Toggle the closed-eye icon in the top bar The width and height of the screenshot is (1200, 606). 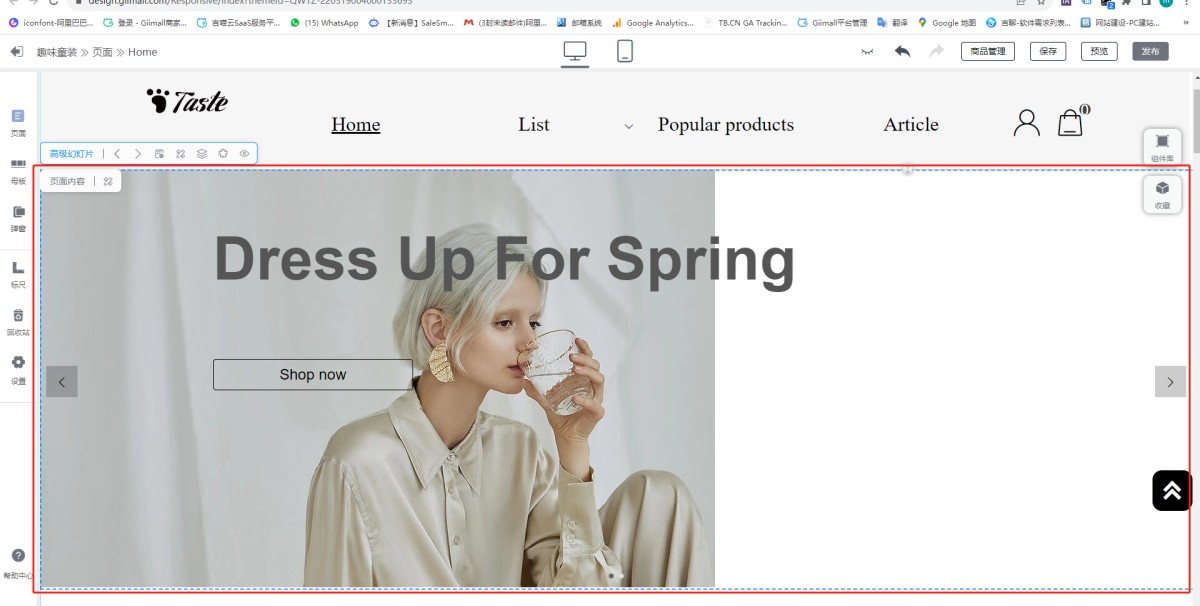coord(867,51)
